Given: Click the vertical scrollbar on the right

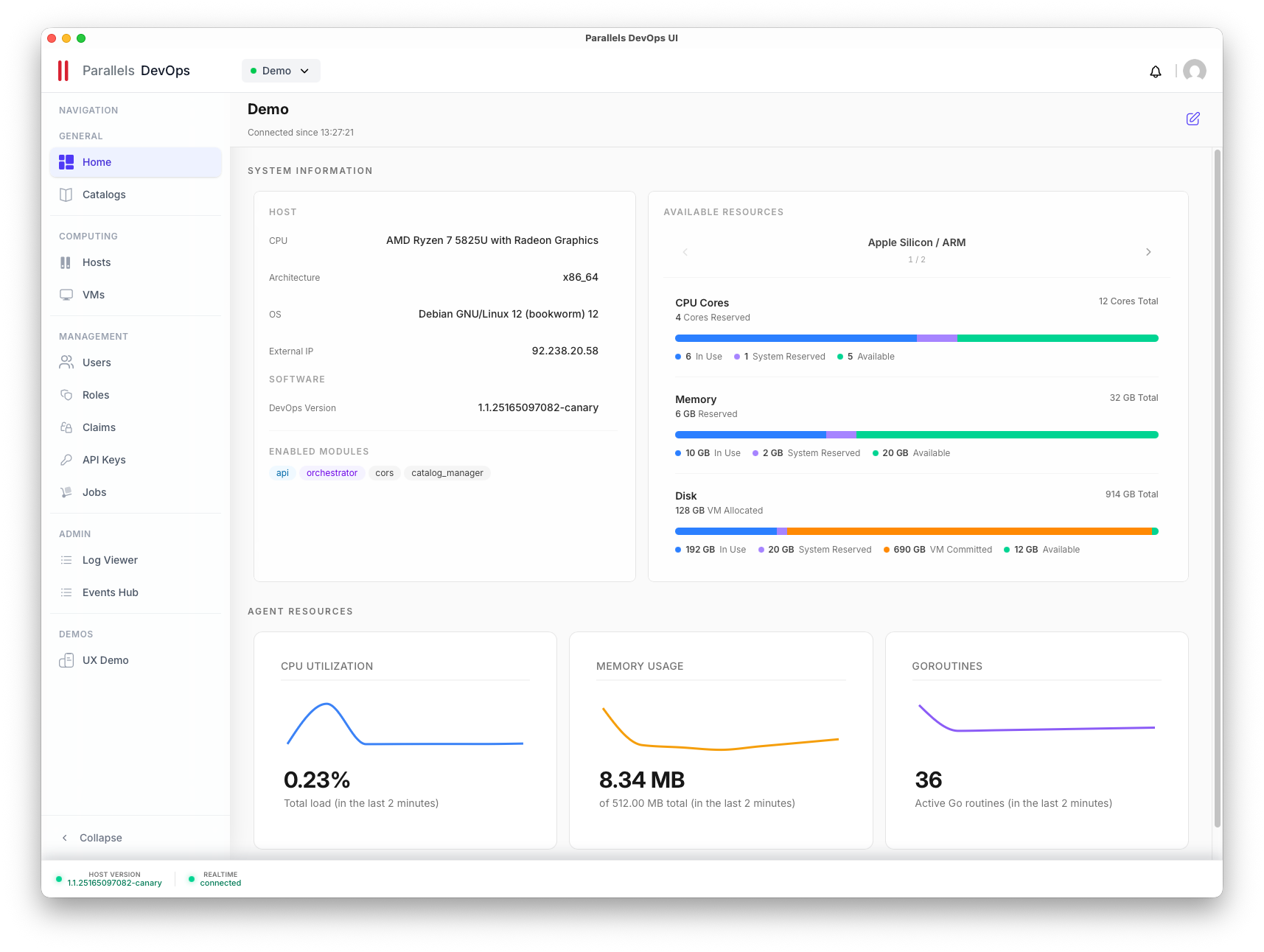Looking at the screenshot, I should (x=1217, y=488).
